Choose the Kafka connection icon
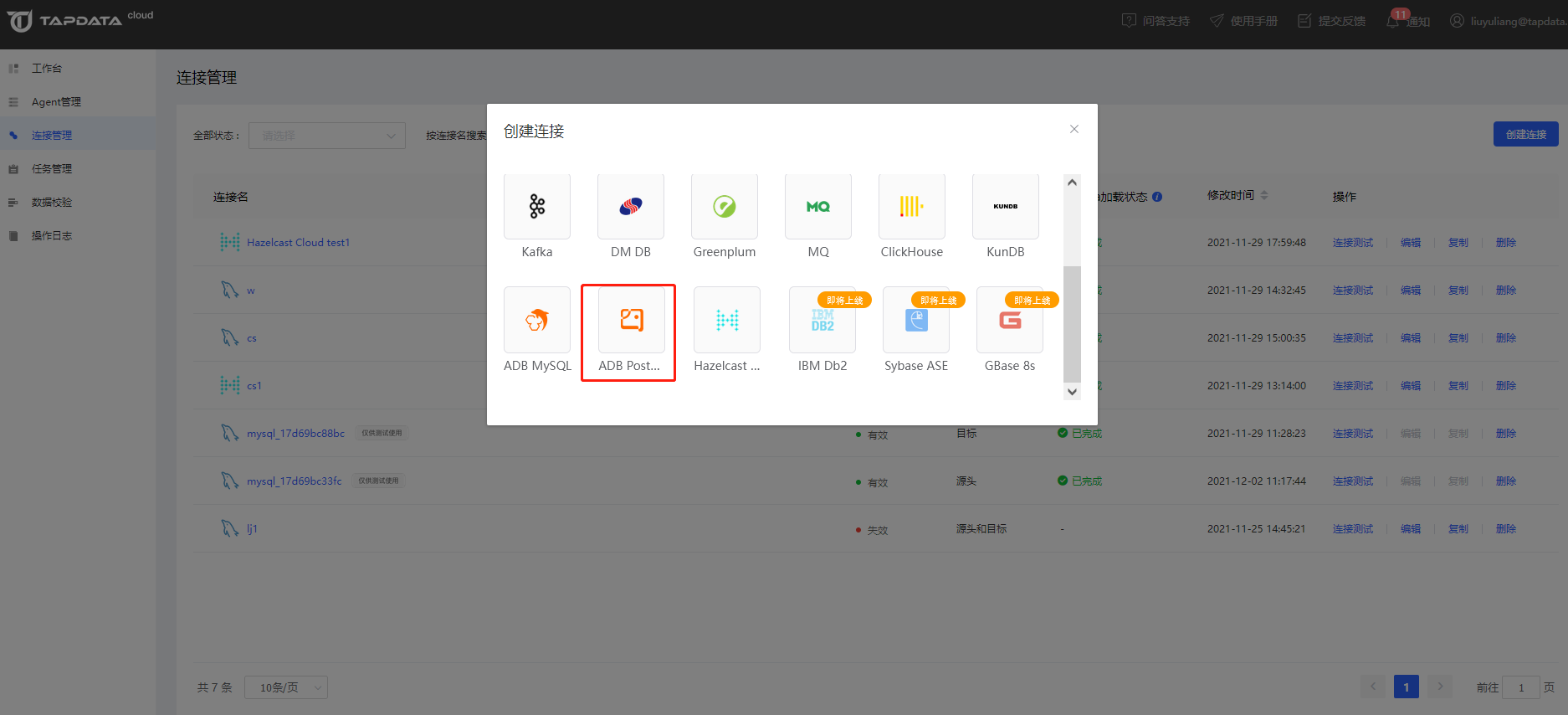 537,206
